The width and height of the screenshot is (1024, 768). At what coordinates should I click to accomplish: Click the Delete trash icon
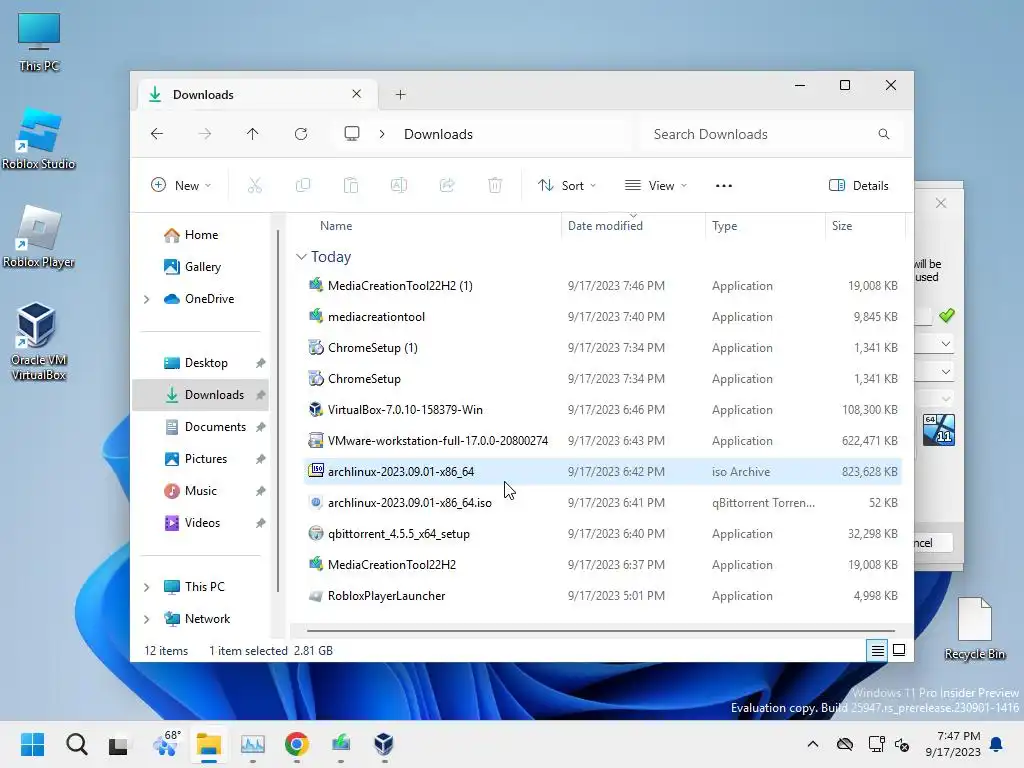[495, 185]
